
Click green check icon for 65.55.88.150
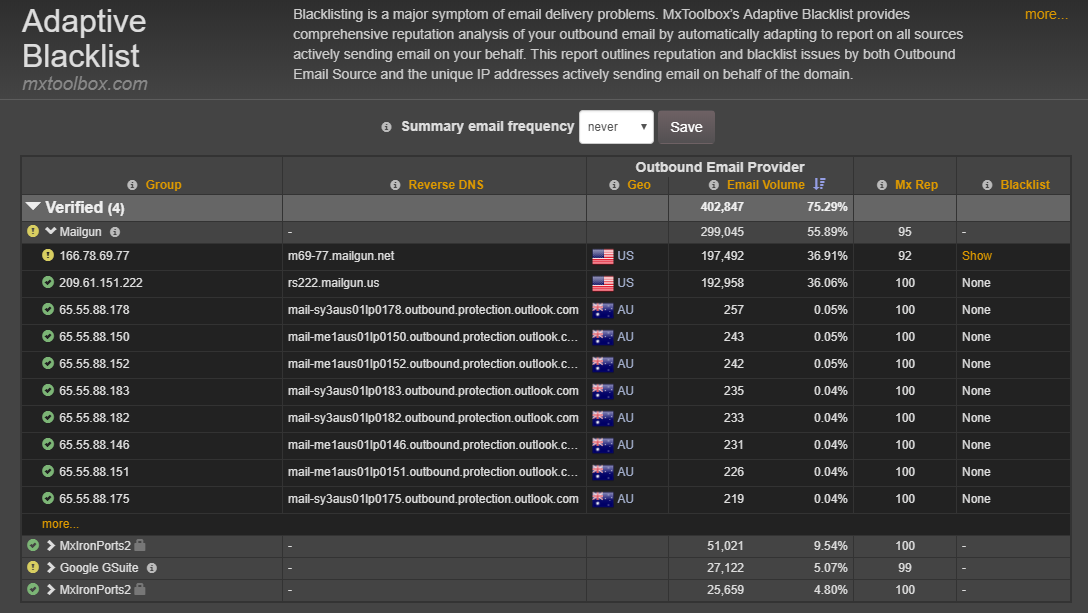48,336
